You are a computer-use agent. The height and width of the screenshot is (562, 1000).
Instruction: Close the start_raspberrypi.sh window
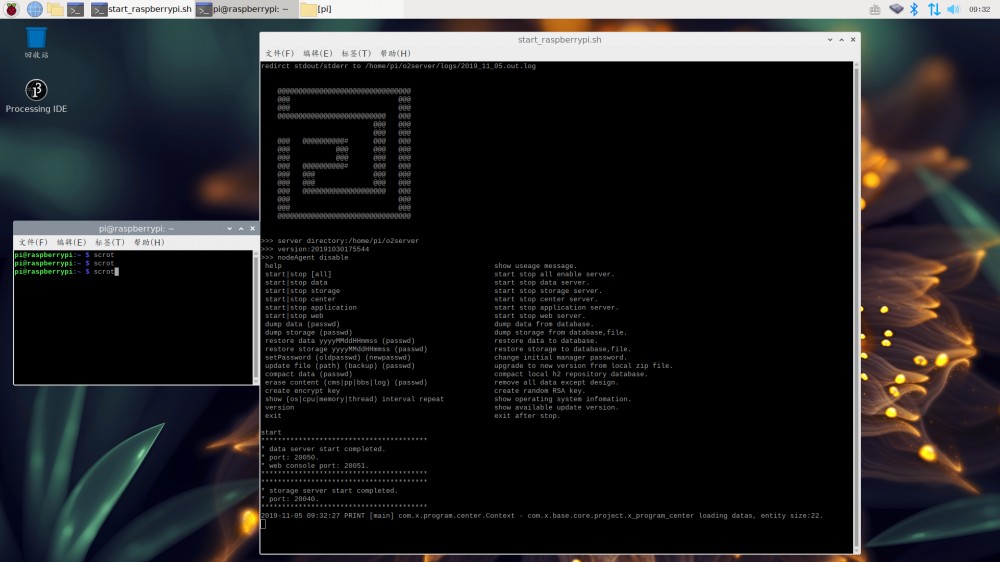853,40
